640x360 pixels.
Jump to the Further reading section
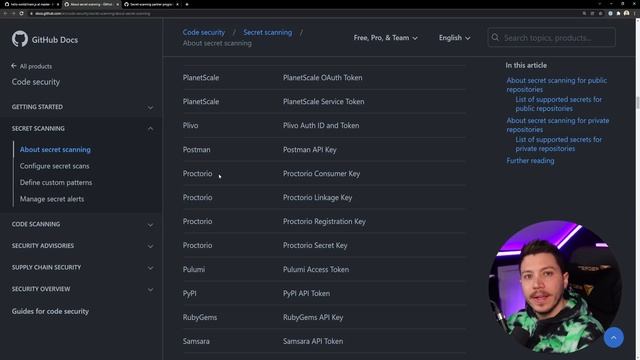[x=530, y=161]
